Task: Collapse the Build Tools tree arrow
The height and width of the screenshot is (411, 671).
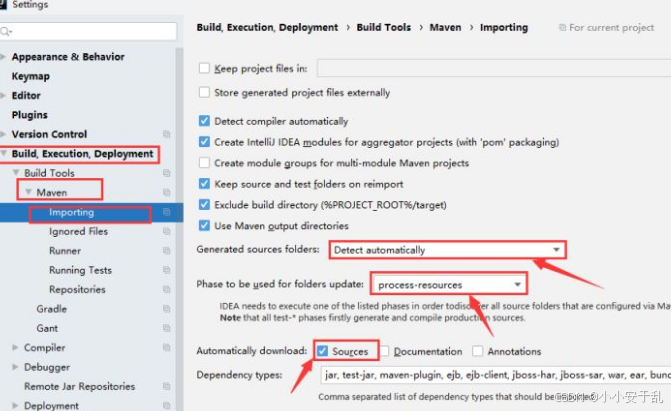Action: tap(16, 173)
